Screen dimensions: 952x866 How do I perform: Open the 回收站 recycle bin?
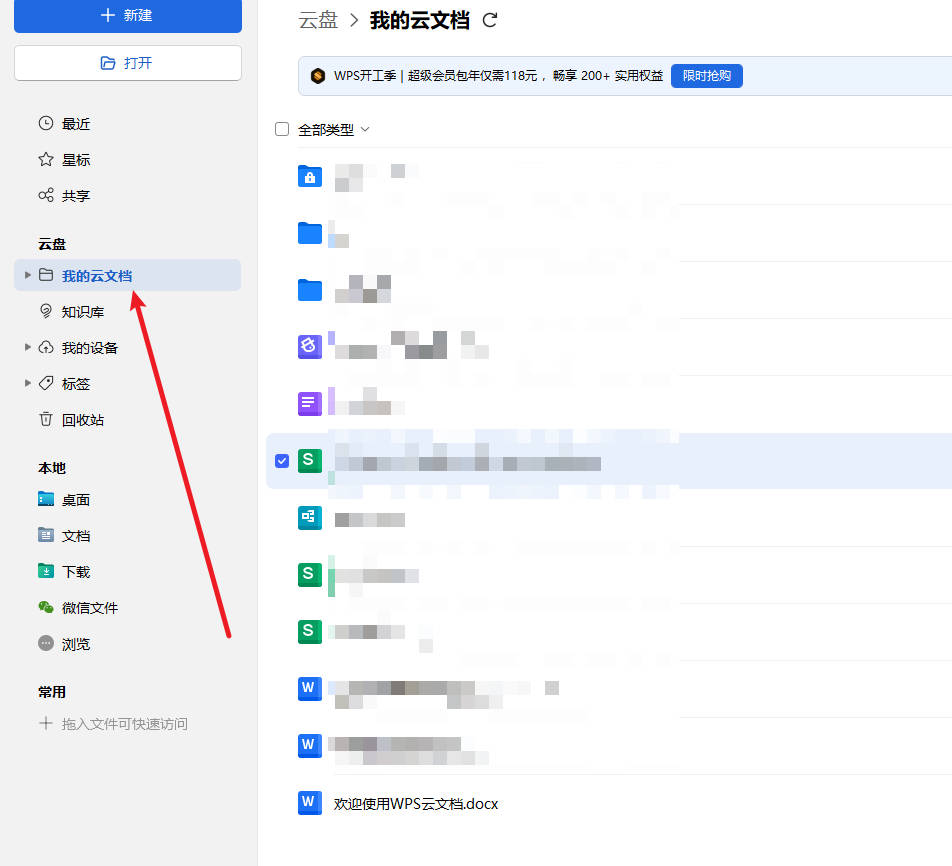(x=82, y=420)
